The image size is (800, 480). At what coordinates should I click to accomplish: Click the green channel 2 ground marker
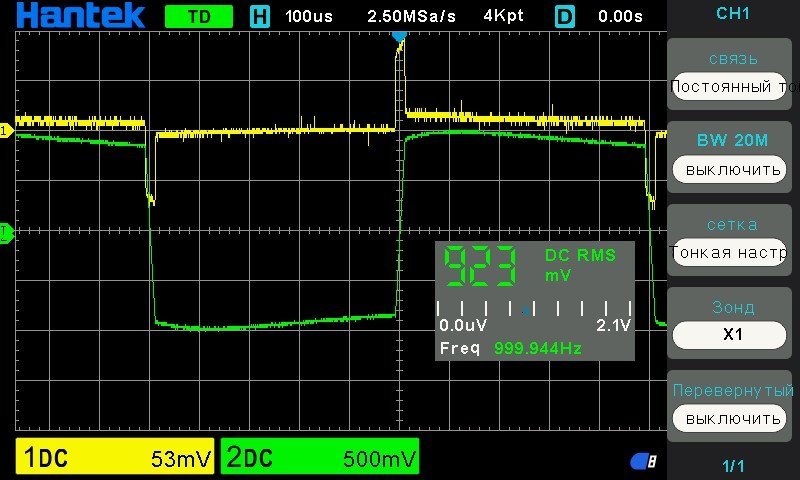[x=5, y=232]
